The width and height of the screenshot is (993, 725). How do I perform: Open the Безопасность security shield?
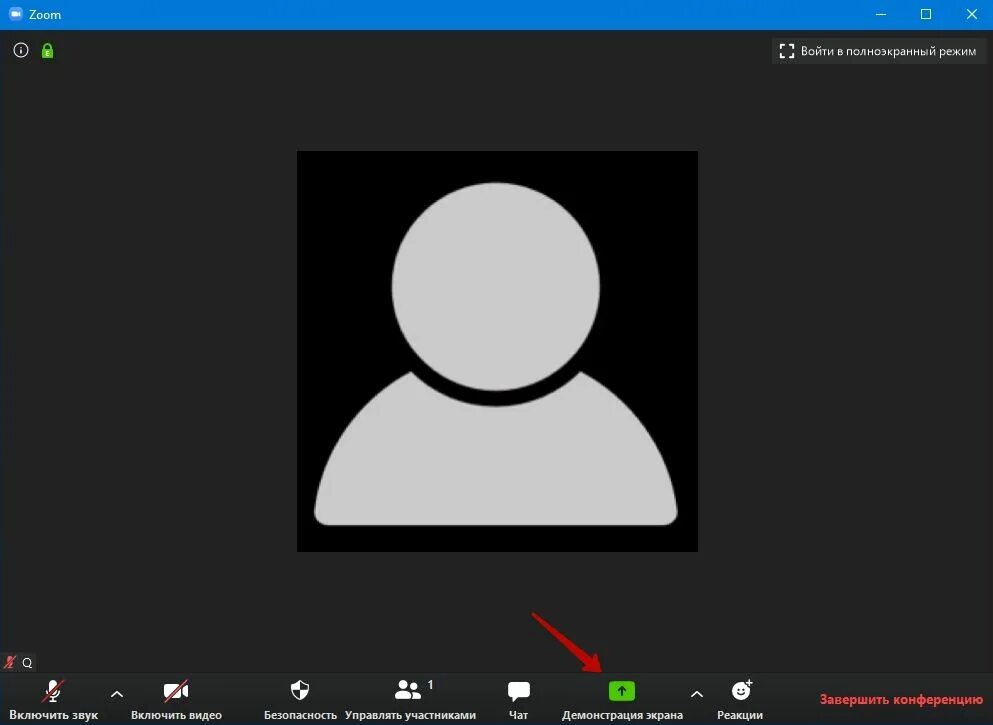[x=300, y=699]
